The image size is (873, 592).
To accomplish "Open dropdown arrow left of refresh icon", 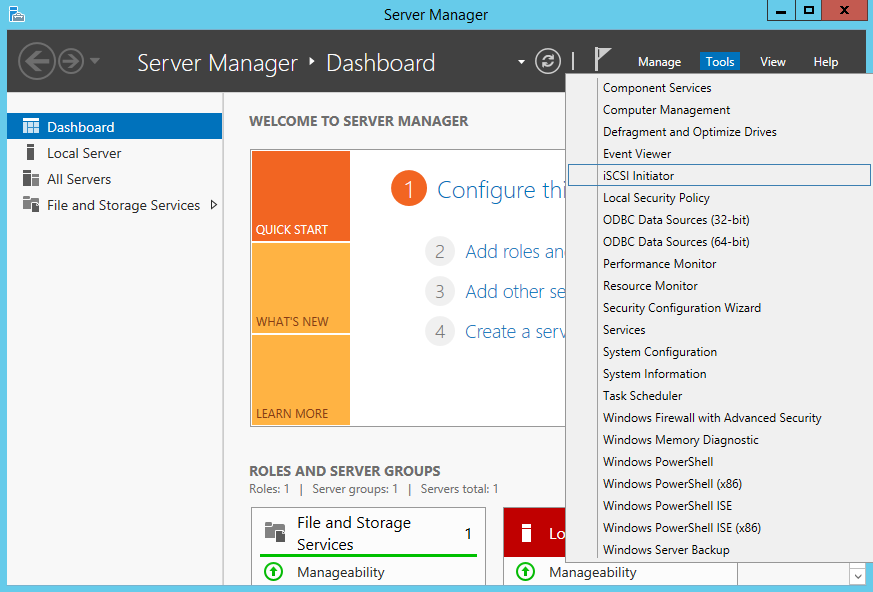I will tap(521, 62).
